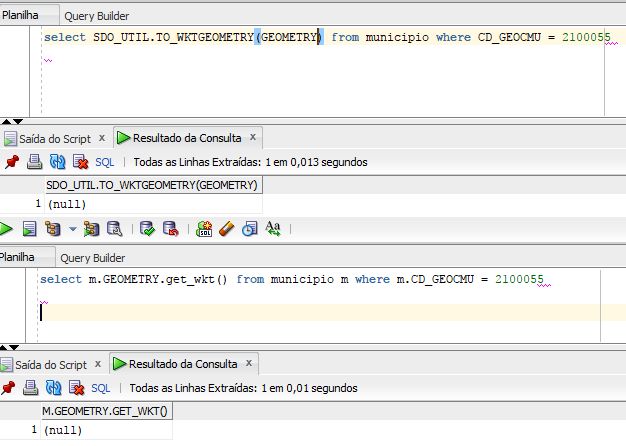Screen dimensions: 626x446
Task: Click the Run Script icon in middle toolbar
Action: pyautogui.click(x=29, y=229)
